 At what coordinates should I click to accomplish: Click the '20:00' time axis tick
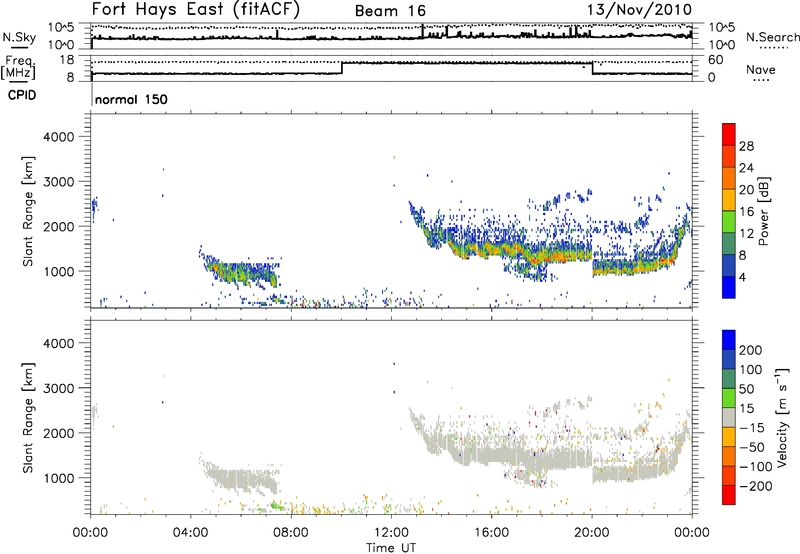[591, 533]
